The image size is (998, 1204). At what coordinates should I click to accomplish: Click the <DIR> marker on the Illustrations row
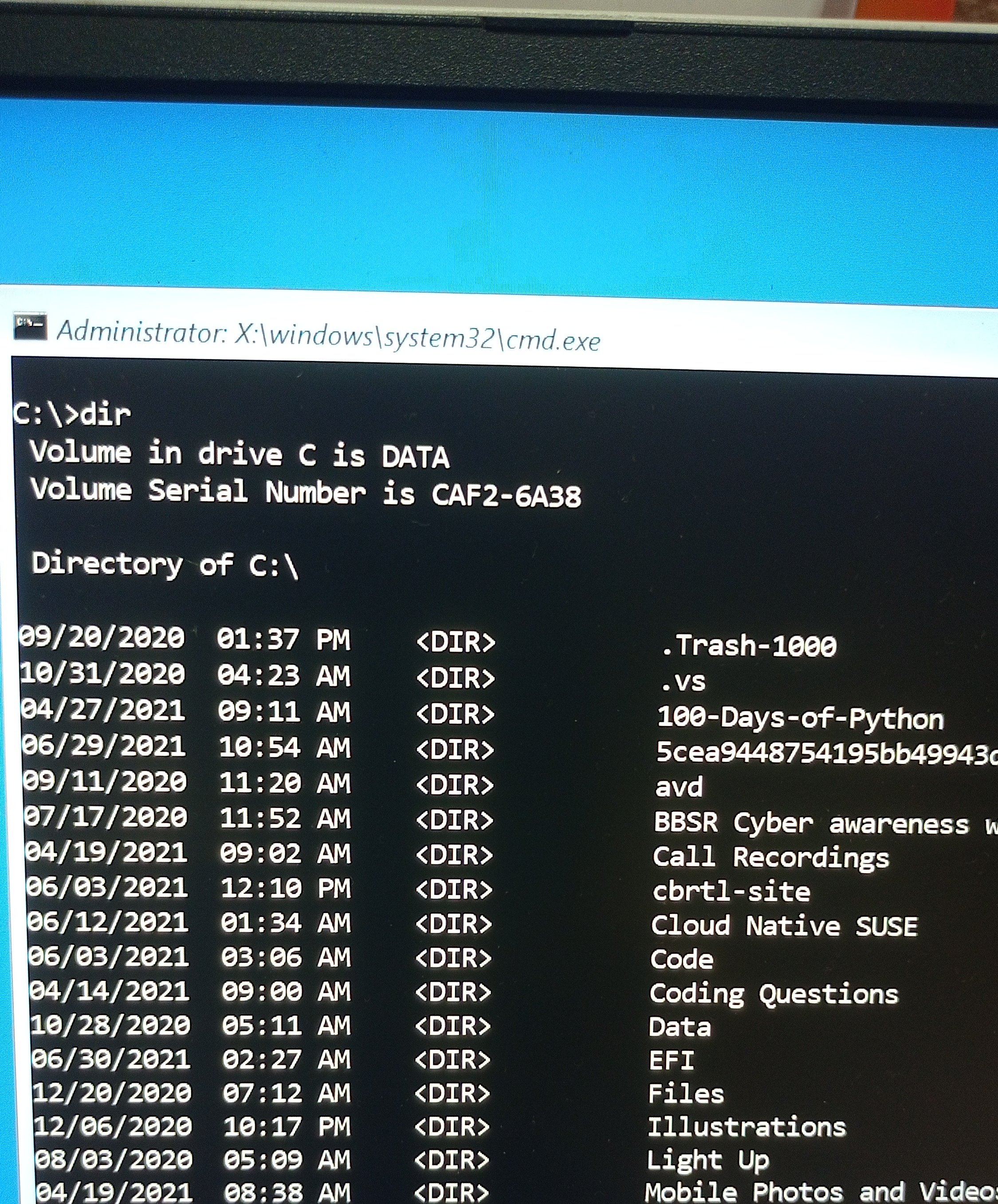coord(452,1127)
